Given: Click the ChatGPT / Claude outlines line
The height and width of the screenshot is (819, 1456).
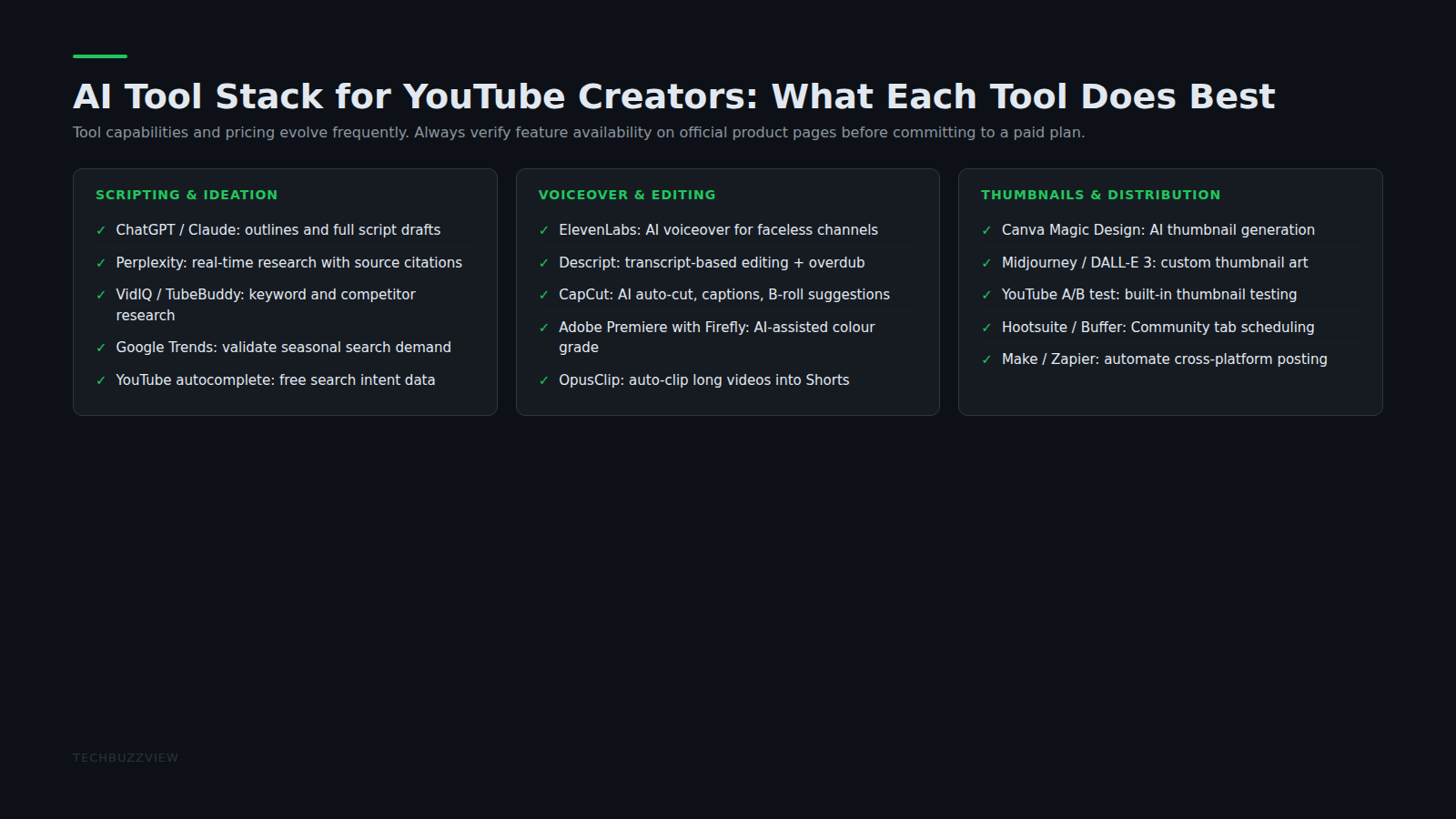Looking at the screenshot, I should point(278,230).
